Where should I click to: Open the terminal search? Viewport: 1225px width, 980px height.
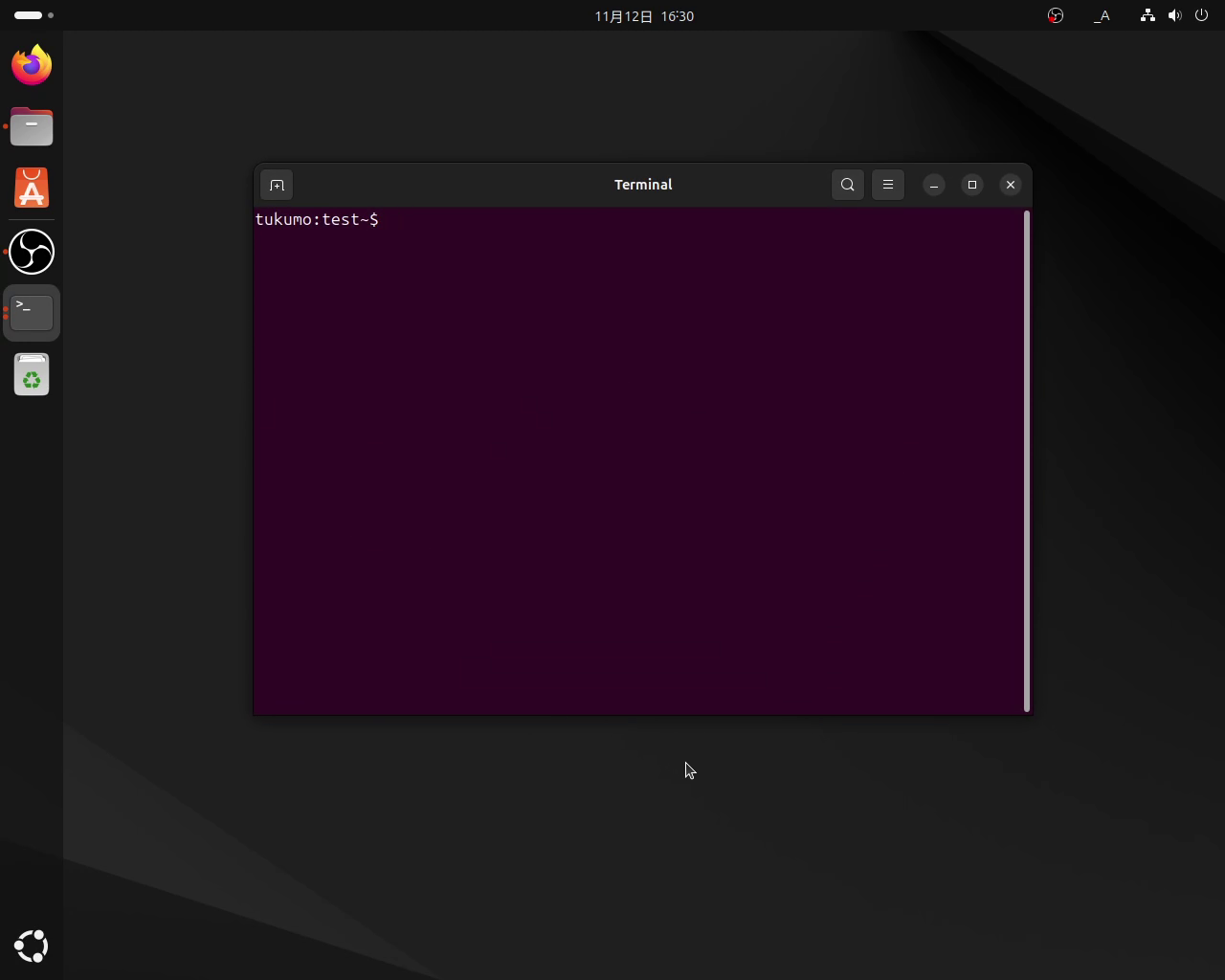[x=847, y=185]
